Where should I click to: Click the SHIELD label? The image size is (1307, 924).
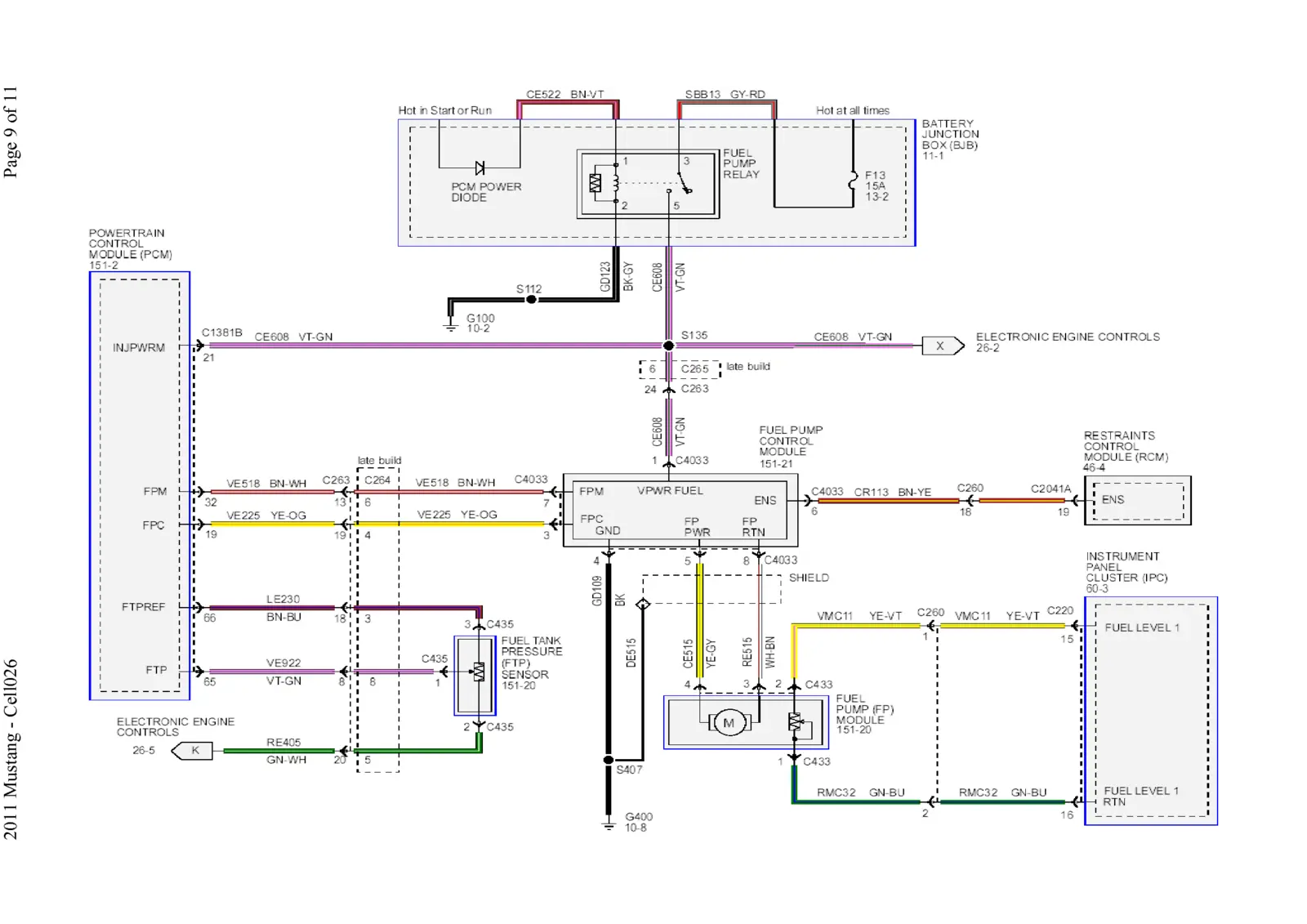click(x=809, y=578)
